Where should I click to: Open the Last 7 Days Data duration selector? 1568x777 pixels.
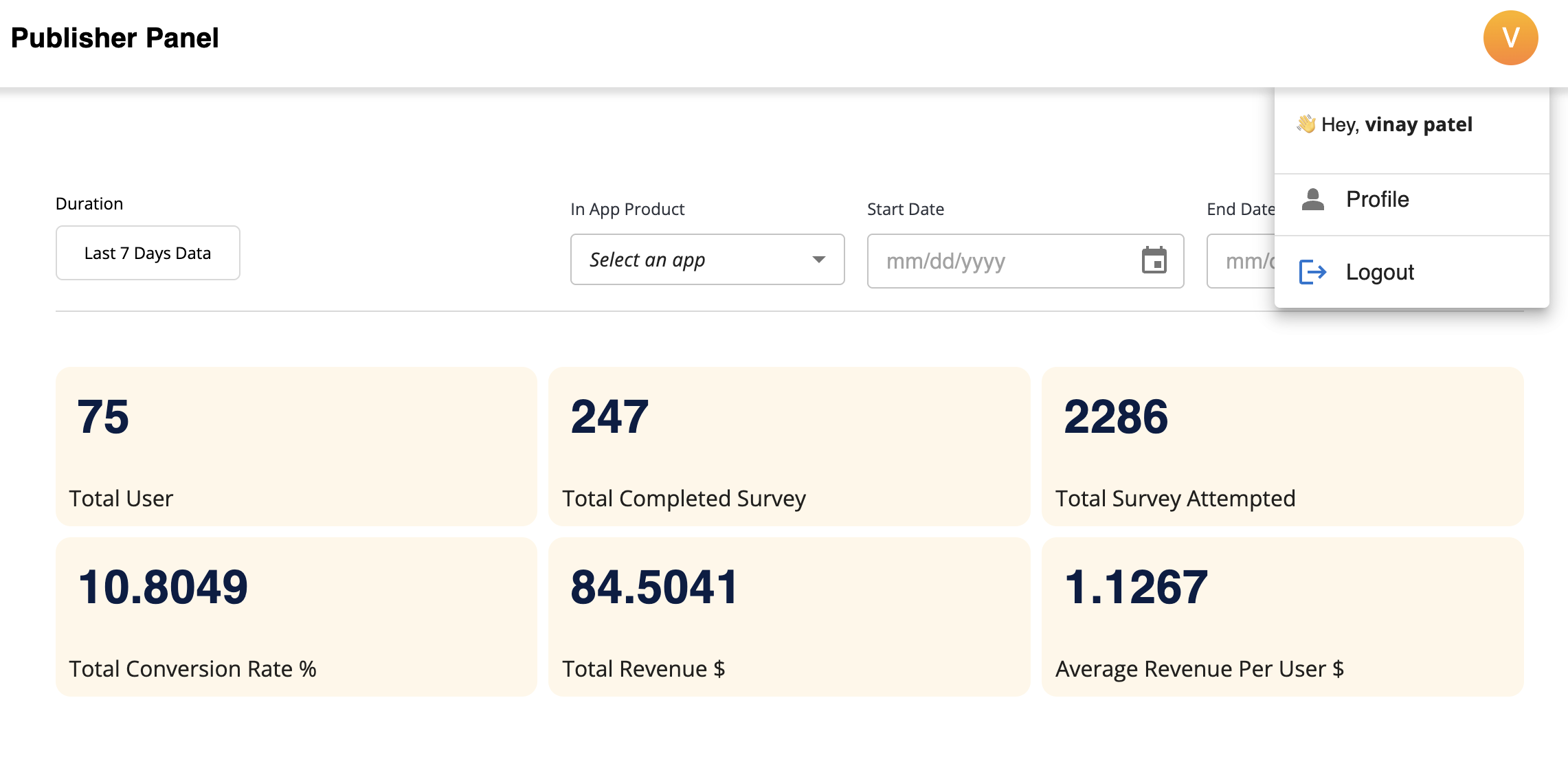pyautogui.click(x=148, y=253)
